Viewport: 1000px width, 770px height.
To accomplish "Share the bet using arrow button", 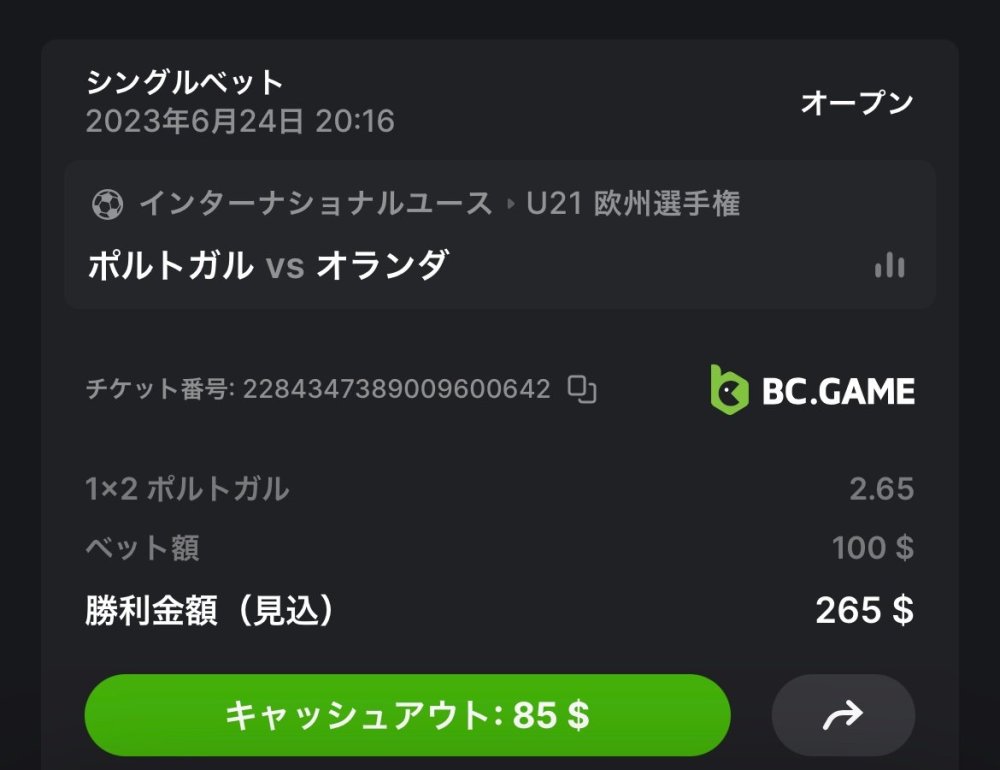I will pos(843,715).
